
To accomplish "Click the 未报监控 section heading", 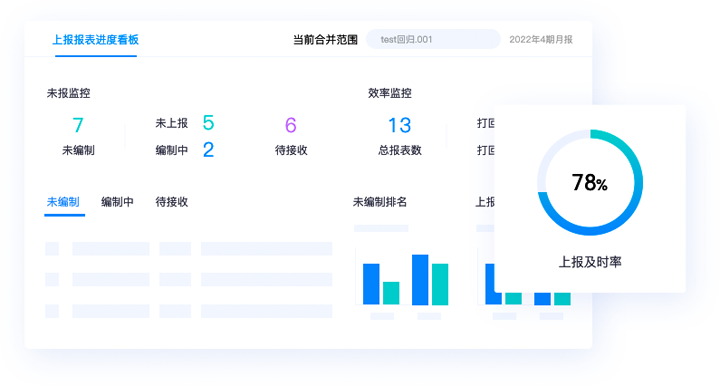I will pos(68,93).
